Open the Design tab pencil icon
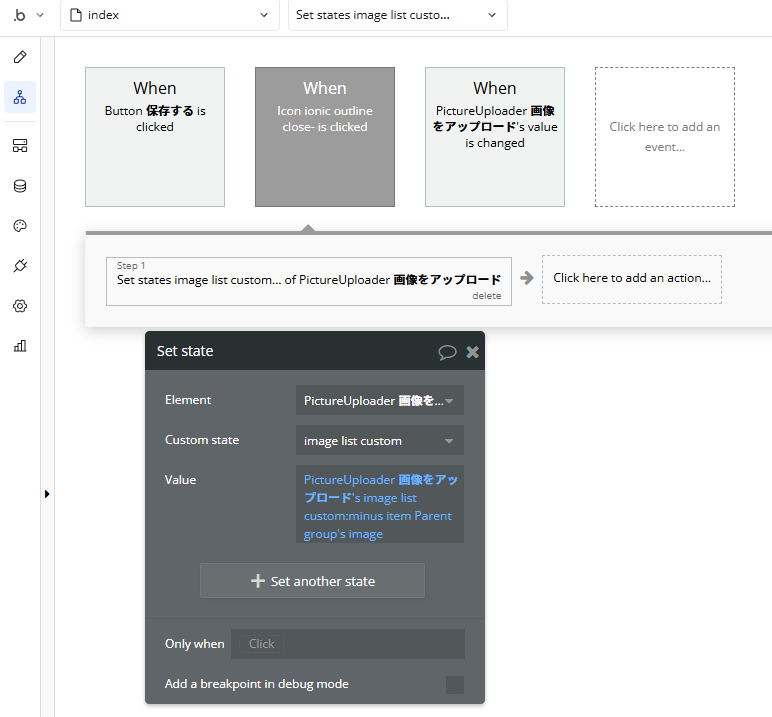Image resolution: width=772 pixels, height=717 pixels. click(20, 57)
